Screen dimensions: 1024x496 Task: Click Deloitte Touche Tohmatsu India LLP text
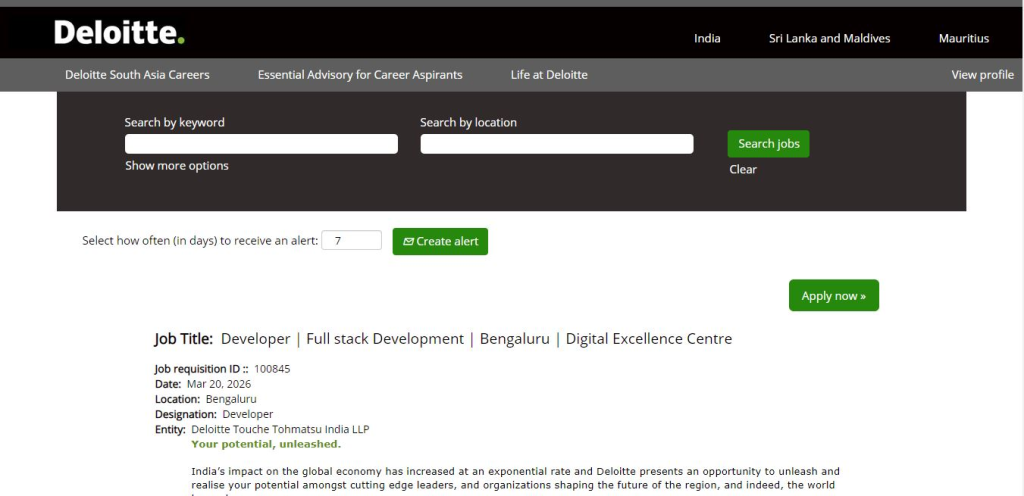(x=280, y=429)
